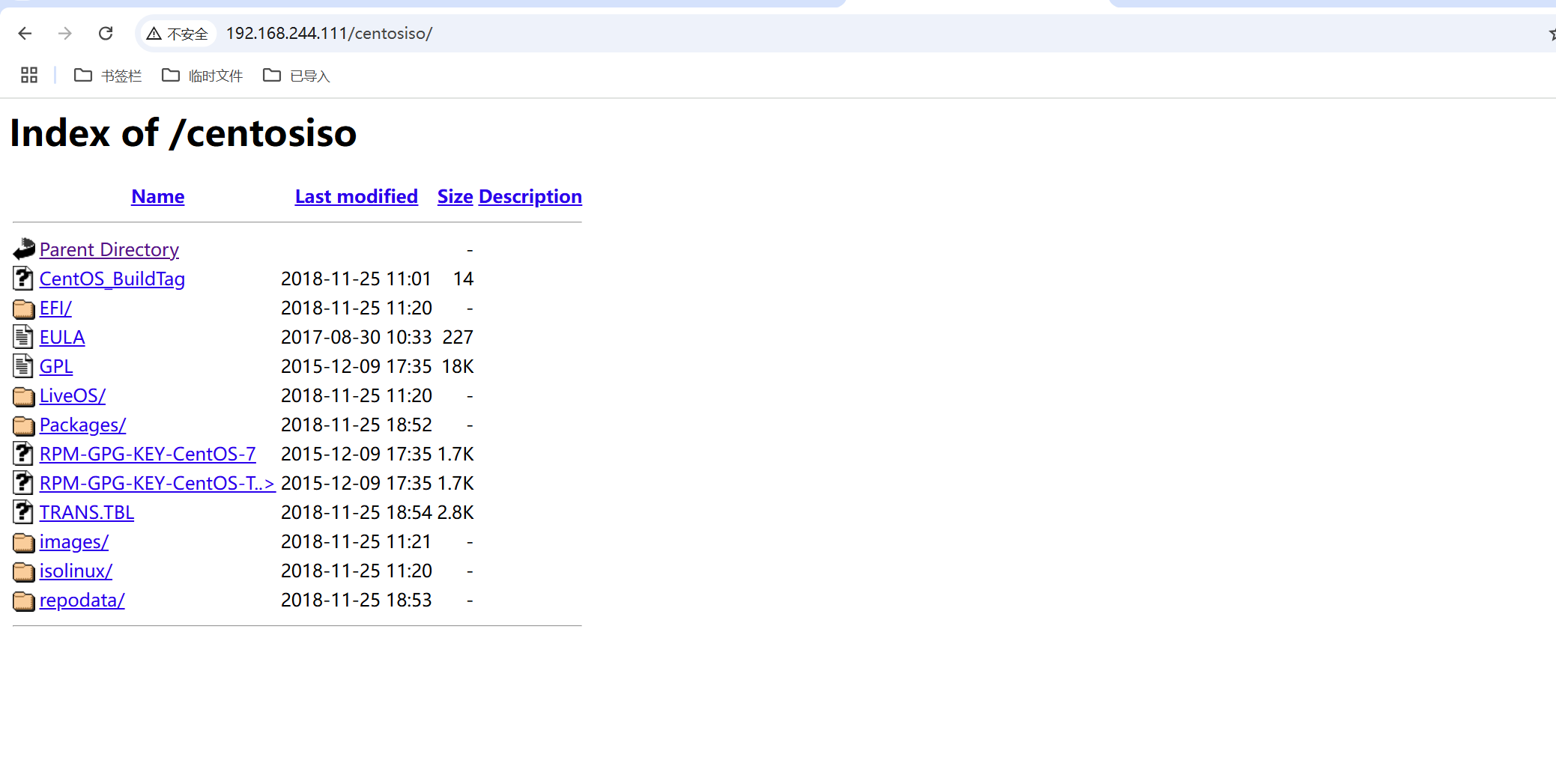Sort listing by Name column

click(158, 196)
